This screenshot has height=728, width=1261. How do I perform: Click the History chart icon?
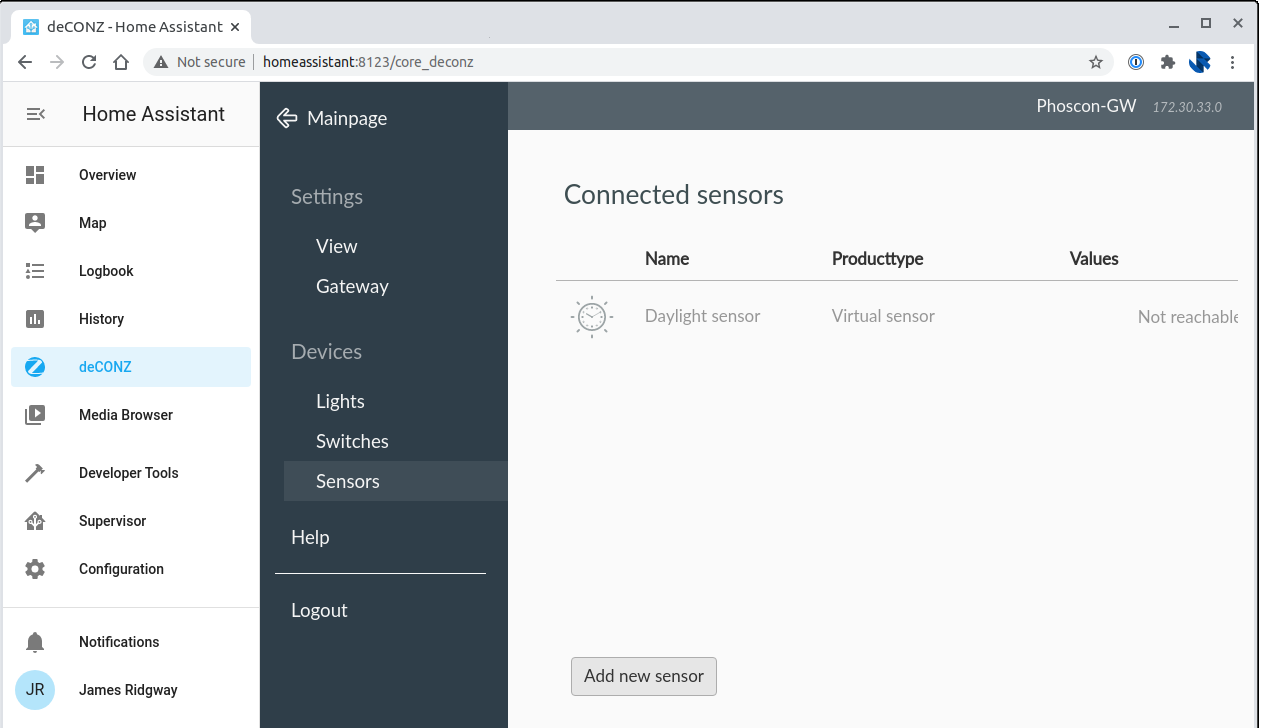[x=35, y=319]
